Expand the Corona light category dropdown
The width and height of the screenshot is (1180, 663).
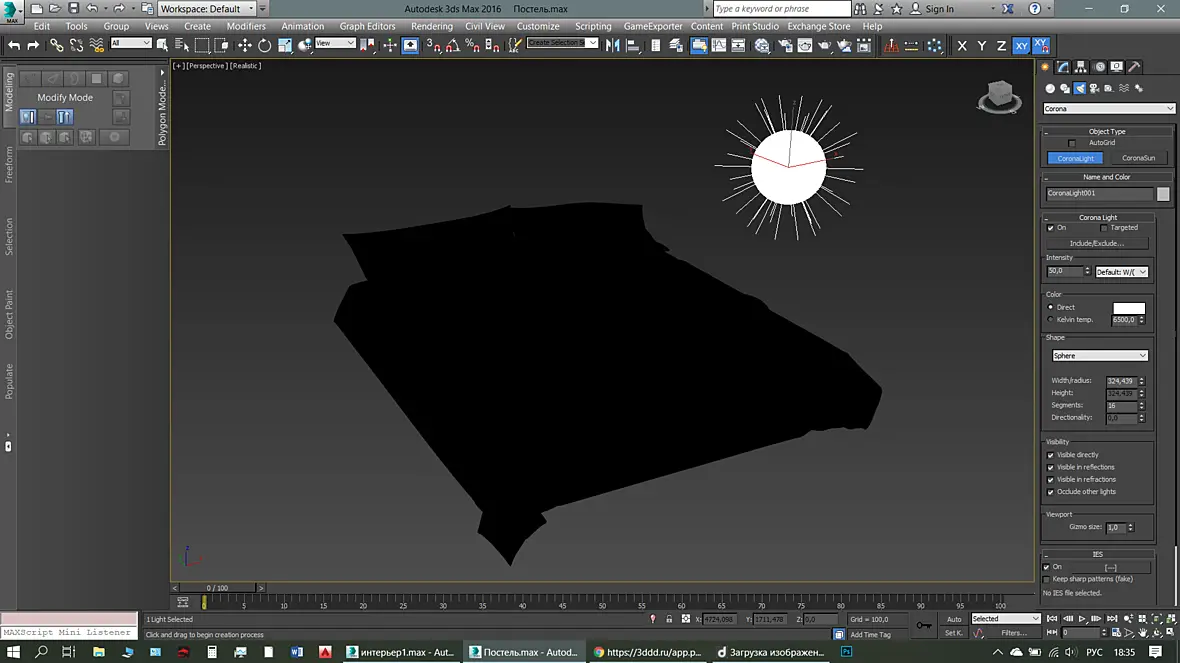(1108, 109)
